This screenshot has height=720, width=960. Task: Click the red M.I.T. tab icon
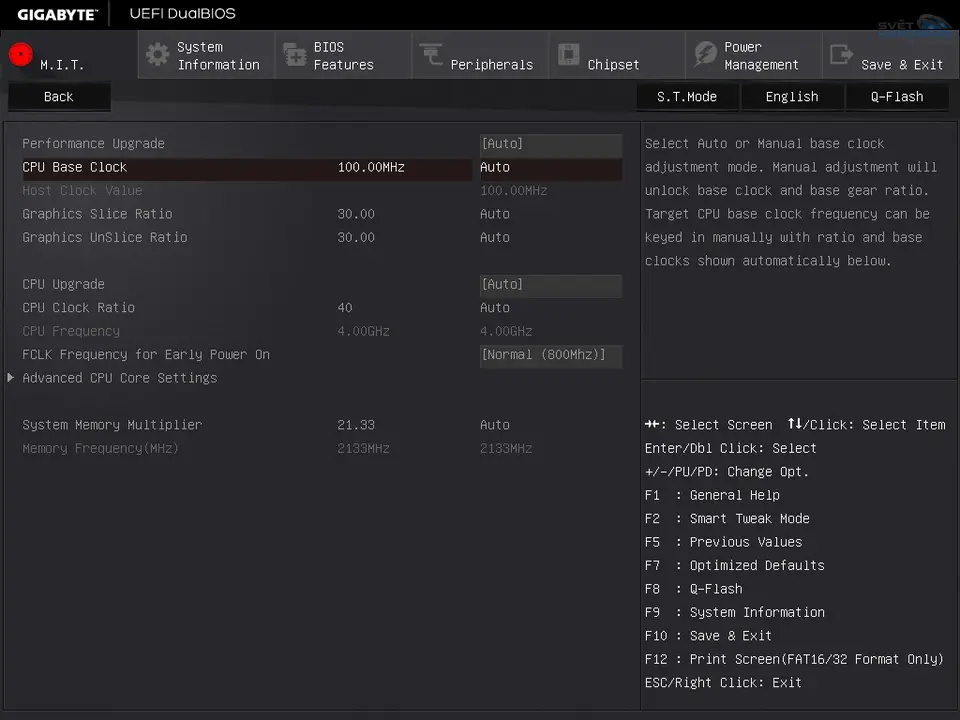pos(20,55)
